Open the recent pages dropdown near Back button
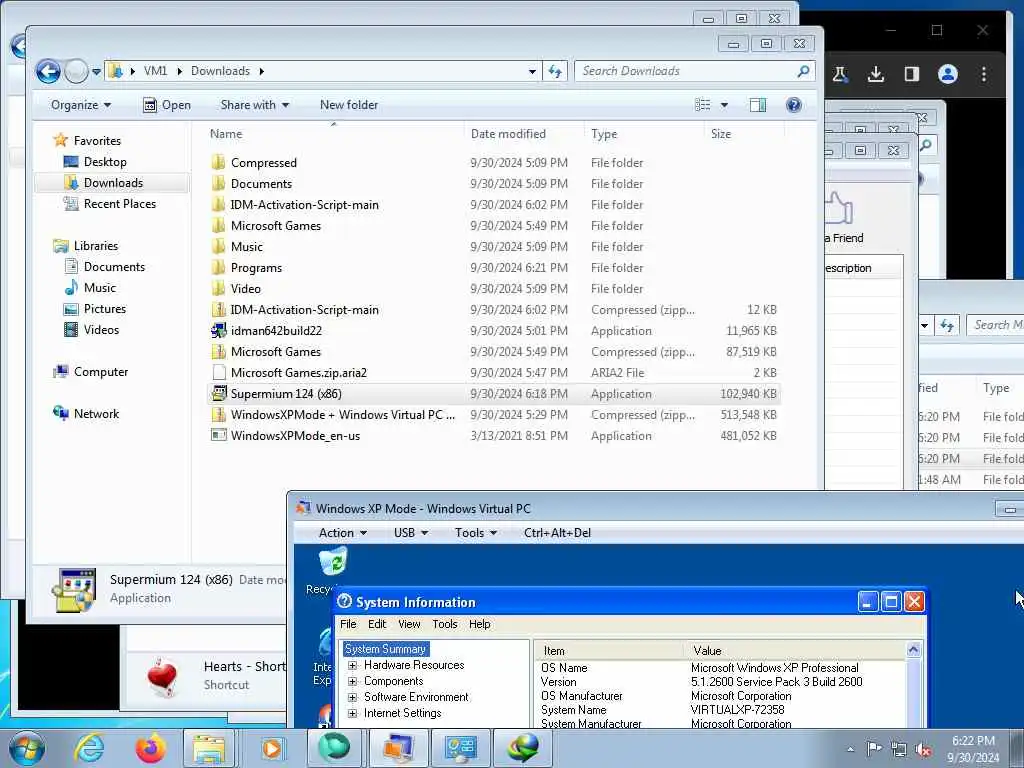This screenshot has height=768, width=1024. pos(97,72)
